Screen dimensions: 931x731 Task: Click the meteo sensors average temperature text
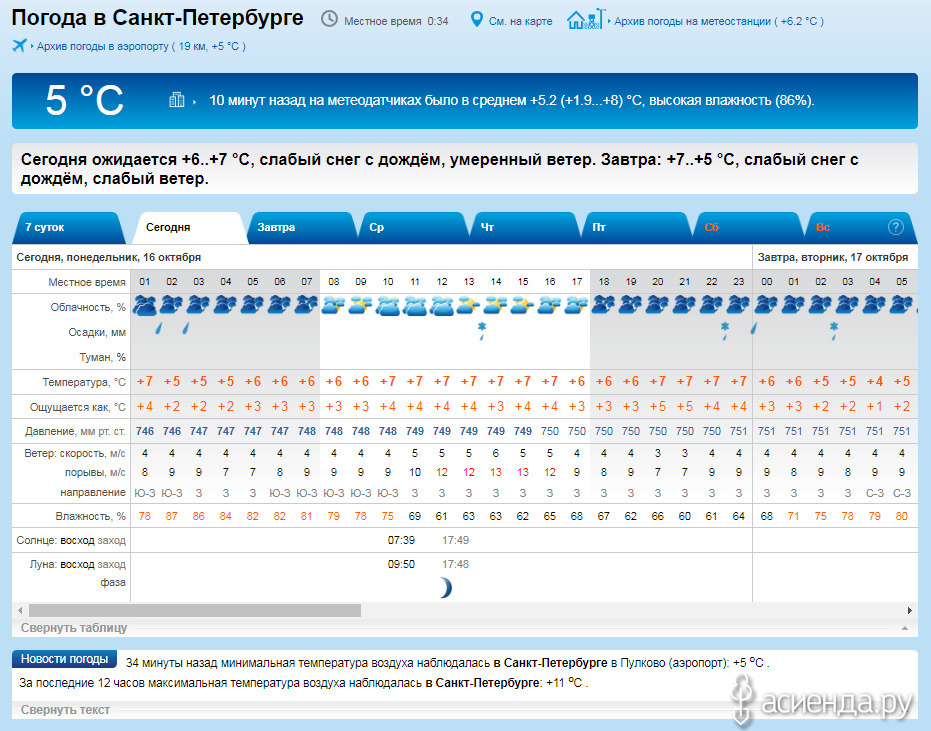point(511,100)
